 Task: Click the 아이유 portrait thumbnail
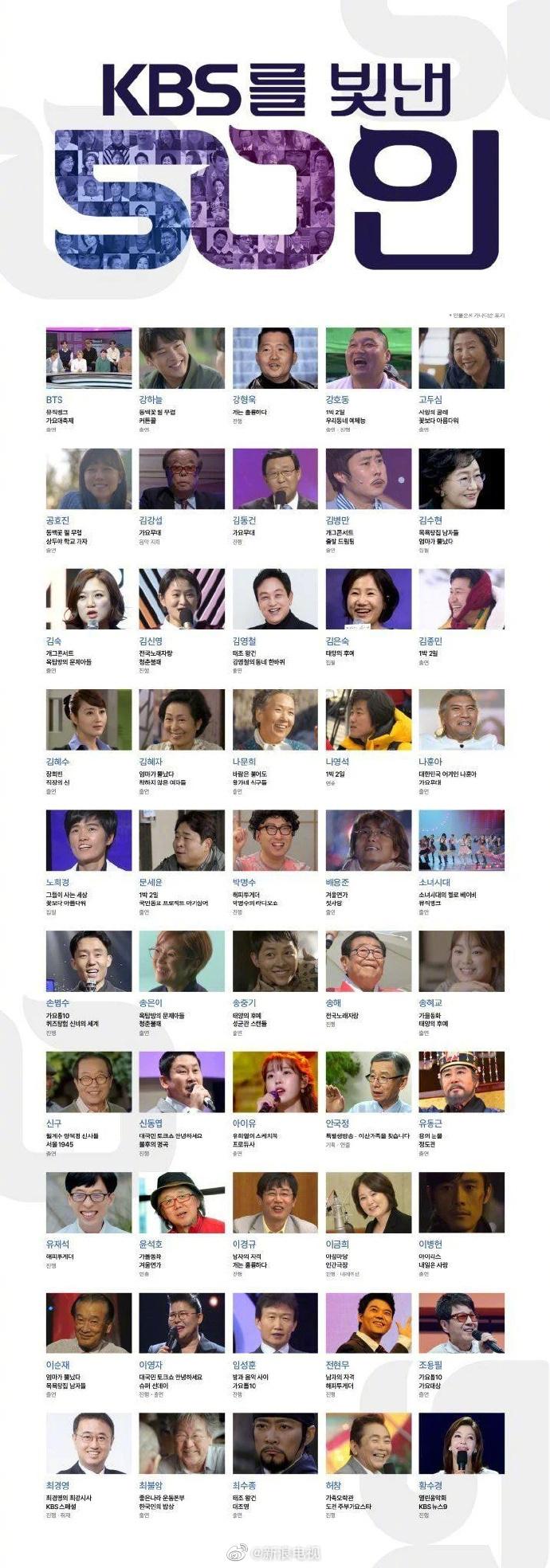point(275,1082)
